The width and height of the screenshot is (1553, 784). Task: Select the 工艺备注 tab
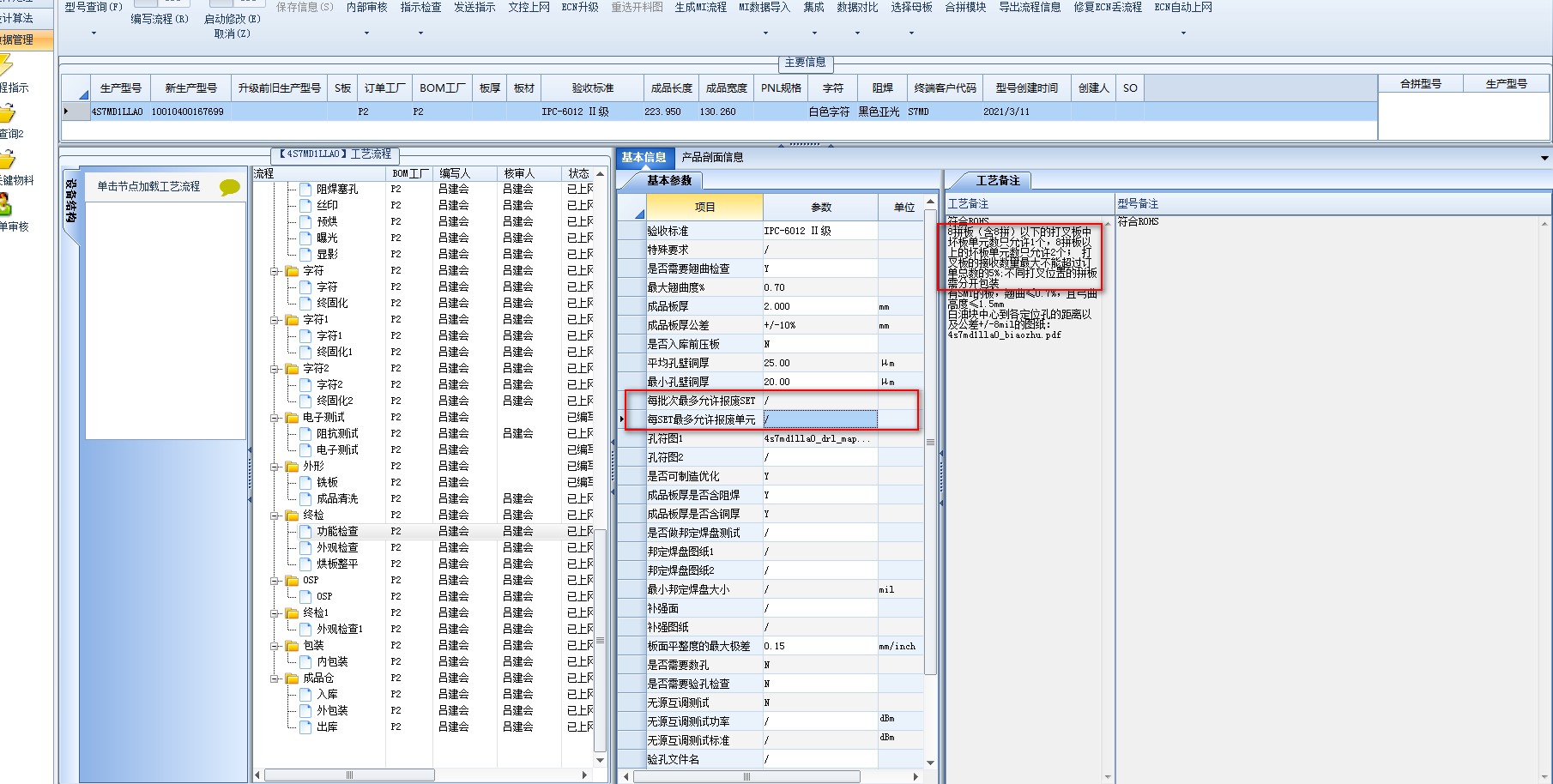tap(998, 180)
